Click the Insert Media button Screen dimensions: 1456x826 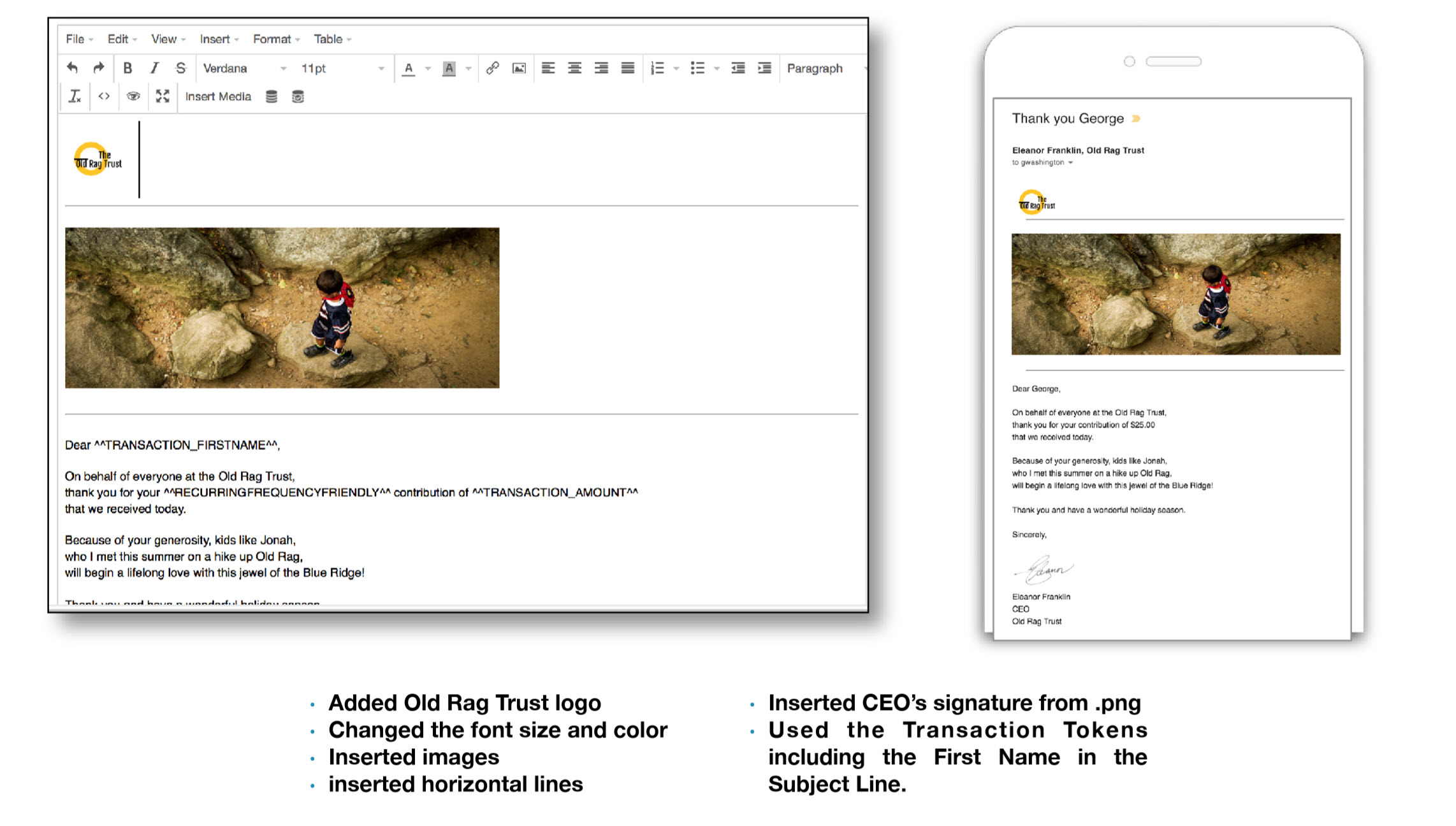(x=218, y=96)
